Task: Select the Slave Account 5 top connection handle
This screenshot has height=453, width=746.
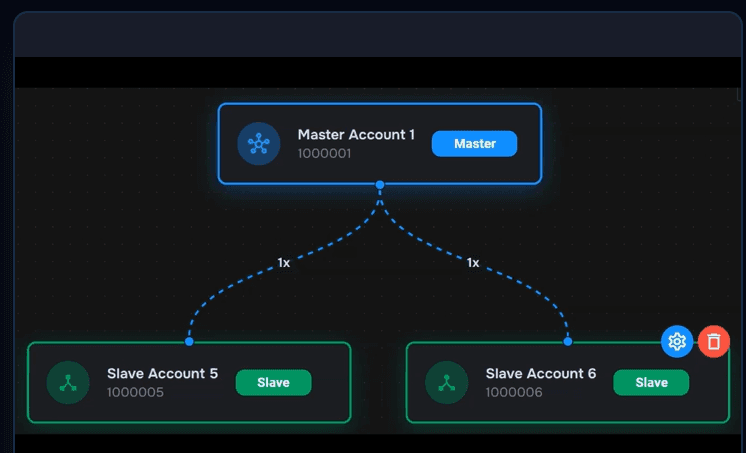Action: pyautogui.click(x=189, y=342)
